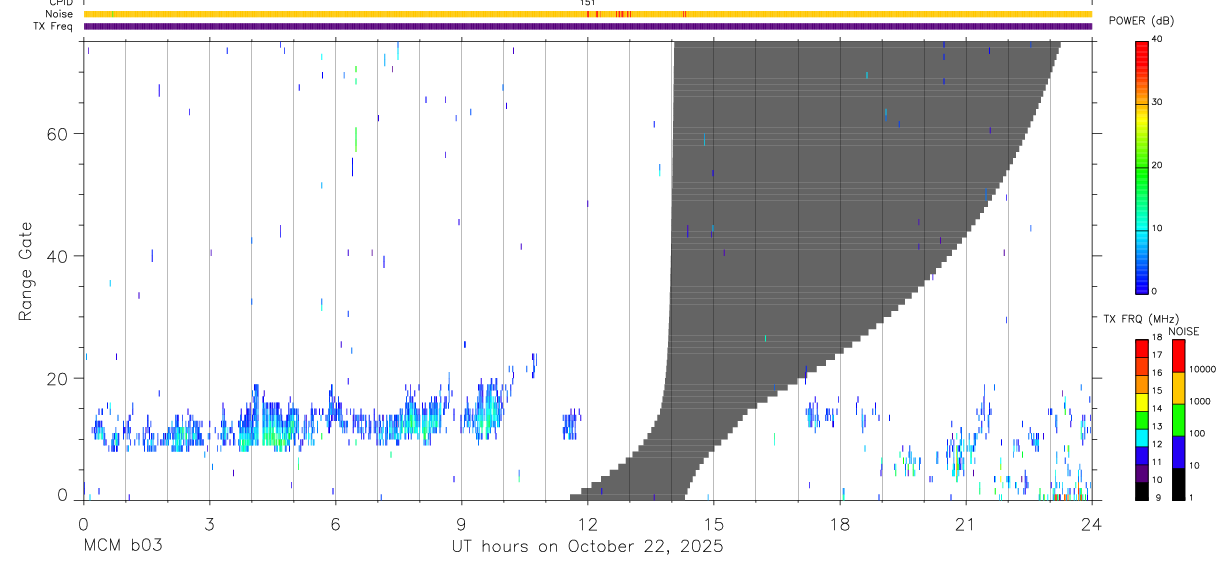Image resolution: width=1228 pixels, height=567 pixels.
Task: Pick the green segment of NOISE bar
Action: coord(1178,420)
